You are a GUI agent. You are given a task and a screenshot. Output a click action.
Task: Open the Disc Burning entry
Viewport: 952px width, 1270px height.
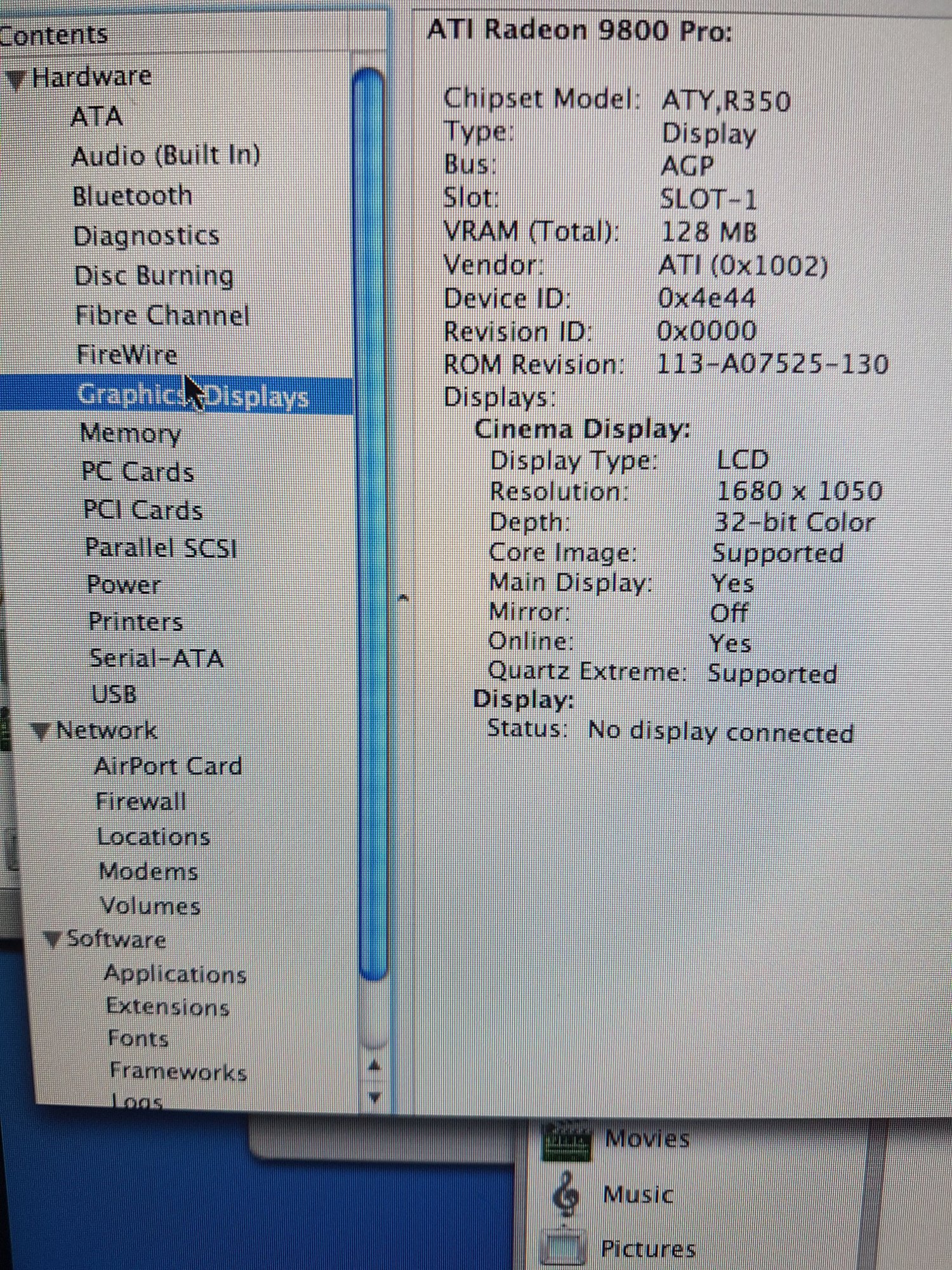pyautogui.click(x=154, y=276)
